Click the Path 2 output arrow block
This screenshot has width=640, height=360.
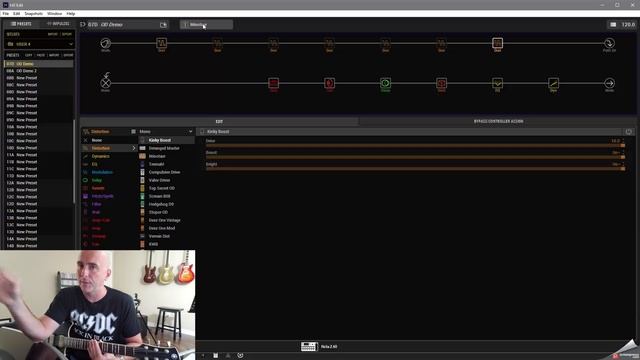609,83
